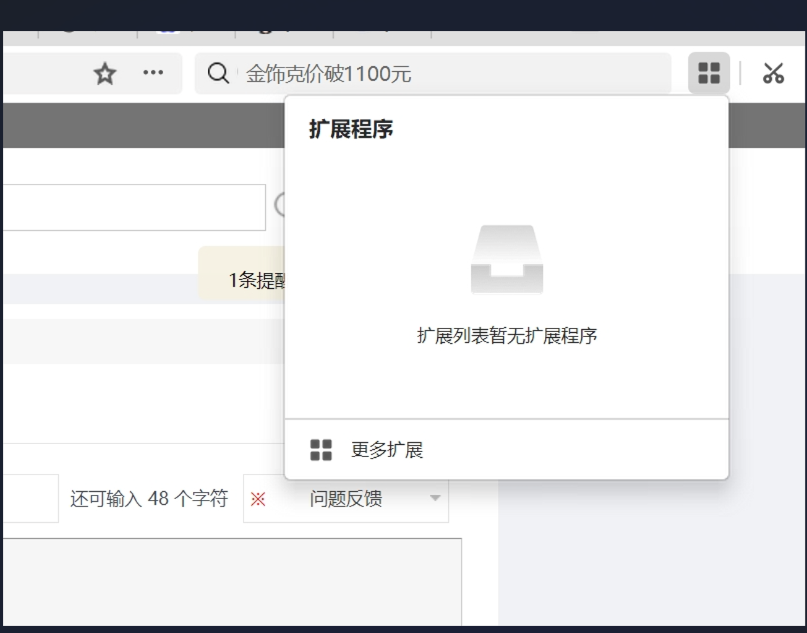Click the red ※ required mark
Viewport: 807px width, 633px height.
pos(257,498)
